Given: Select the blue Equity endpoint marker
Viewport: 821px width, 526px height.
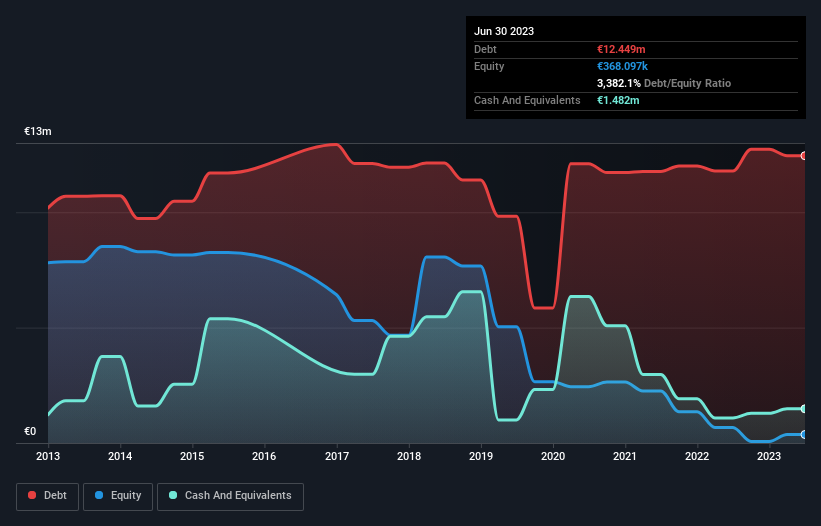Looking at the screenshot, I should [x=804, y=434].
